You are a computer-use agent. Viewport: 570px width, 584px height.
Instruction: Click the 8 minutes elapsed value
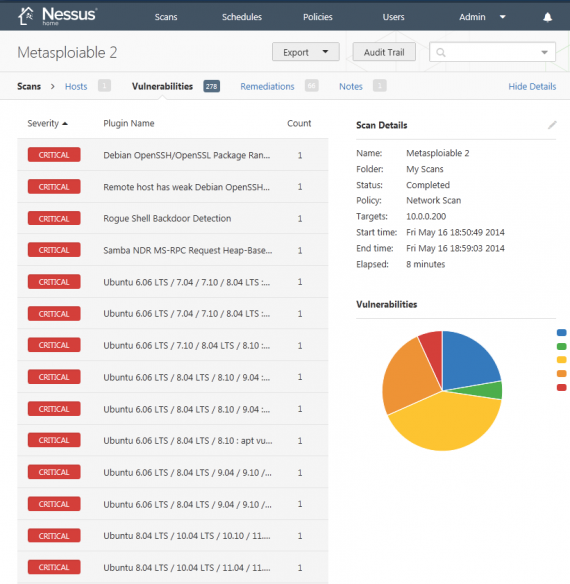425,264
